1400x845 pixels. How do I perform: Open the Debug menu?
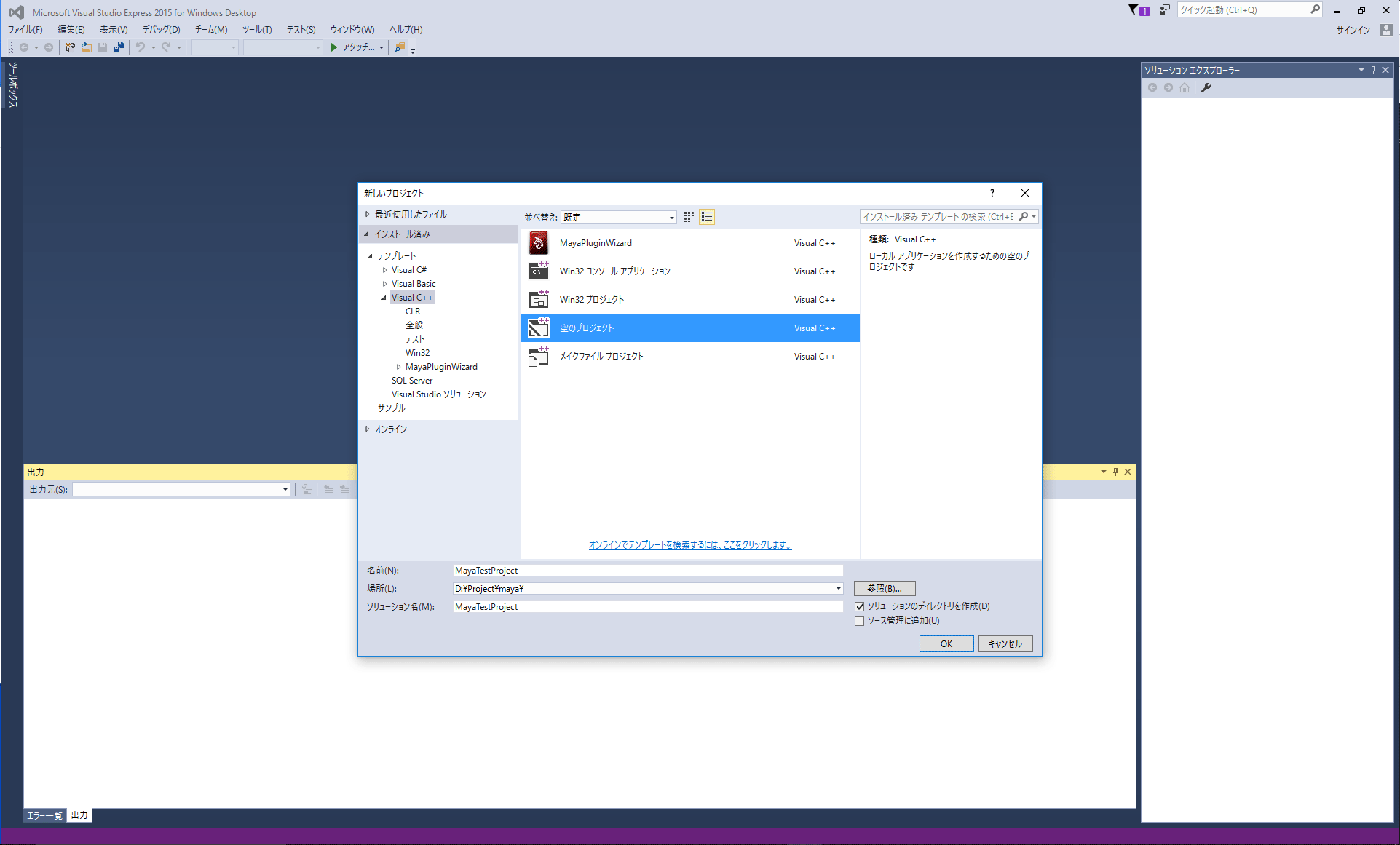click(x=161, y=30)
